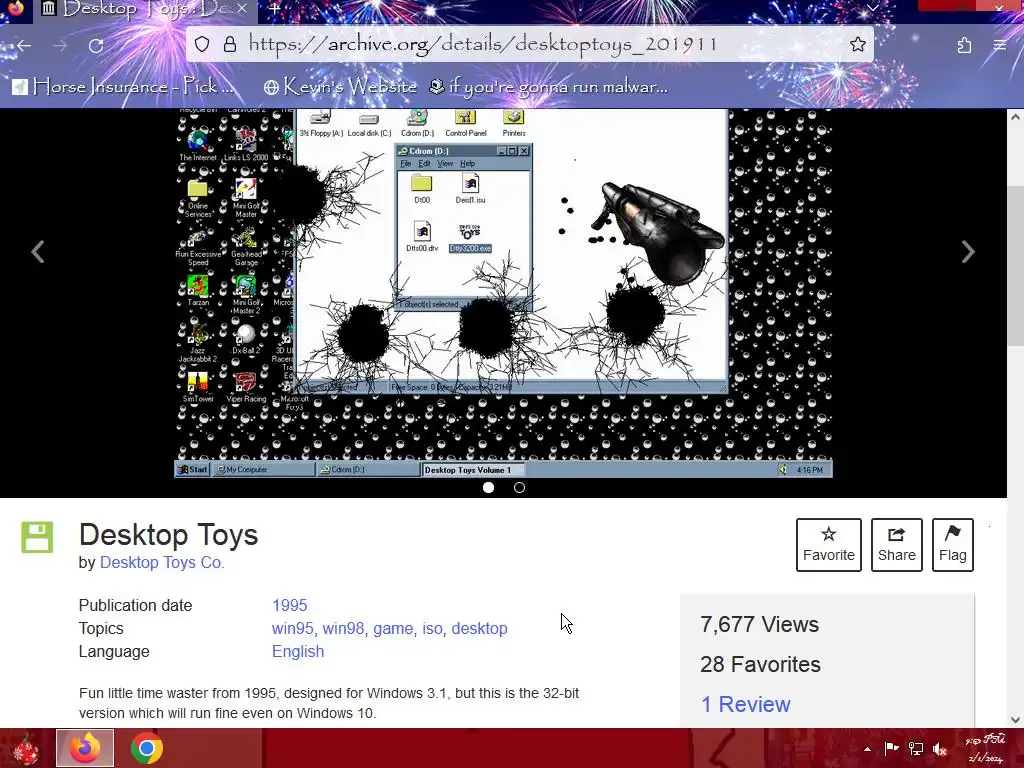Open the 'if you're gonna run malwar...' bookmark
This screenshot has width=1024, height=768.
click(x=549, y=86)
